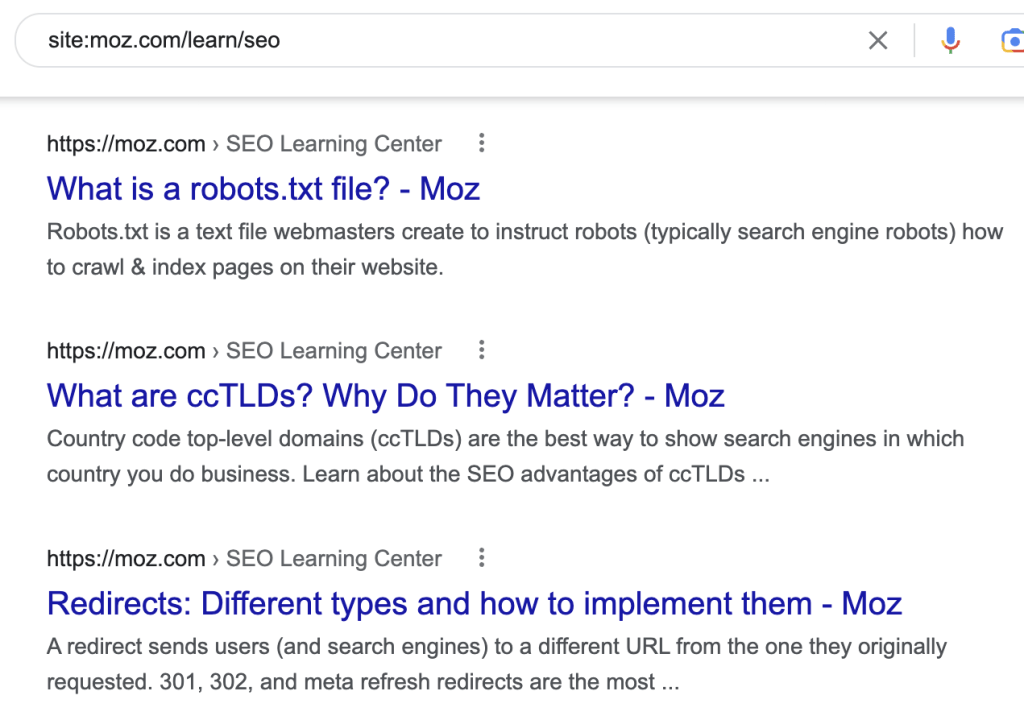Click the https://moz.com URL above the Redirects result

pyautogui.click(x=125, y=559)
